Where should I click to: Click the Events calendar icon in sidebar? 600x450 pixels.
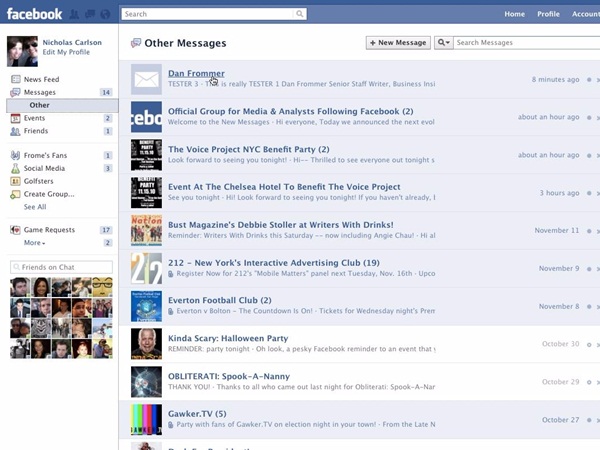coord(15,118)
